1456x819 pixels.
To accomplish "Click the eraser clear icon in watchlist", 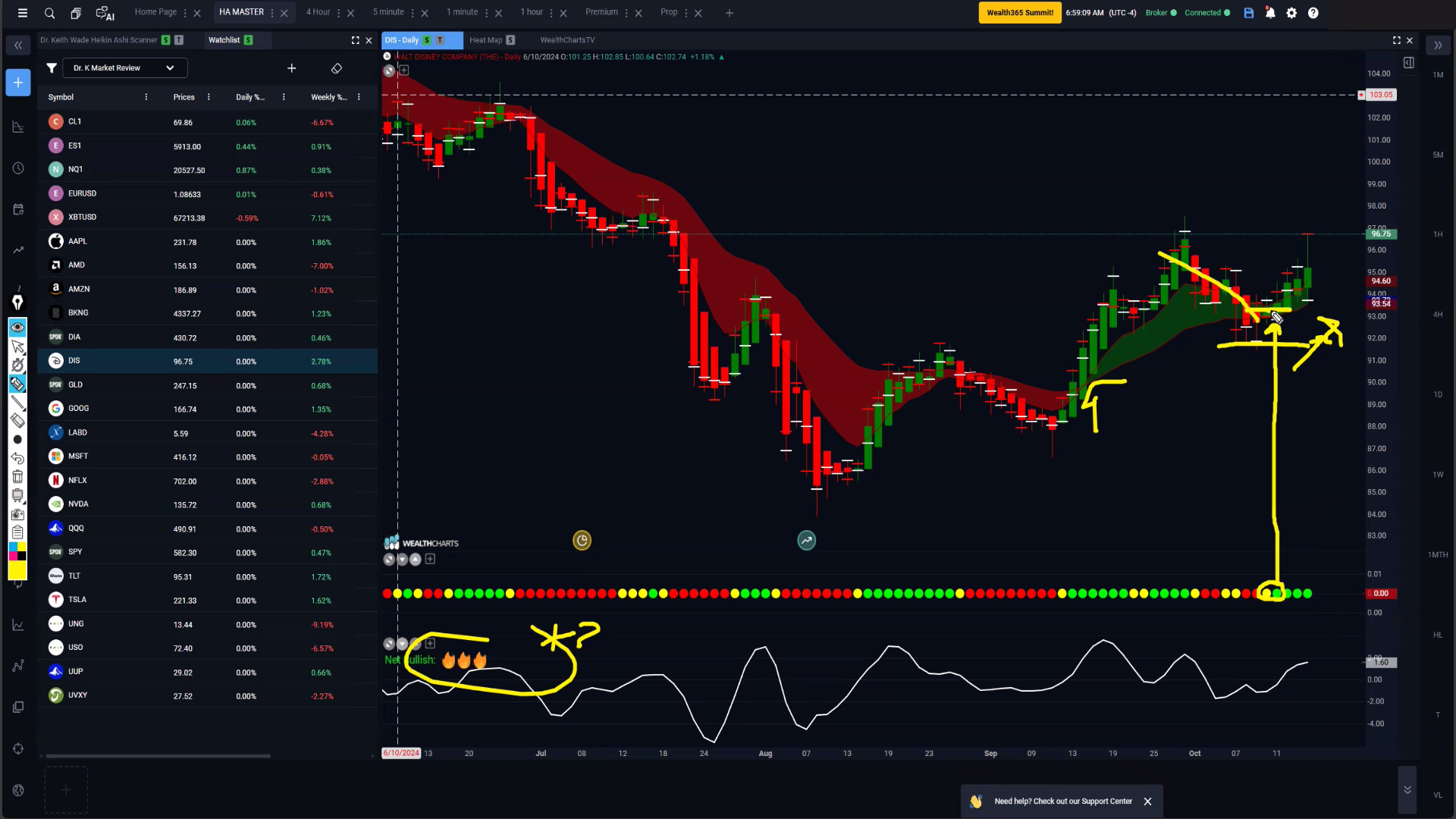I will [337, 68].
